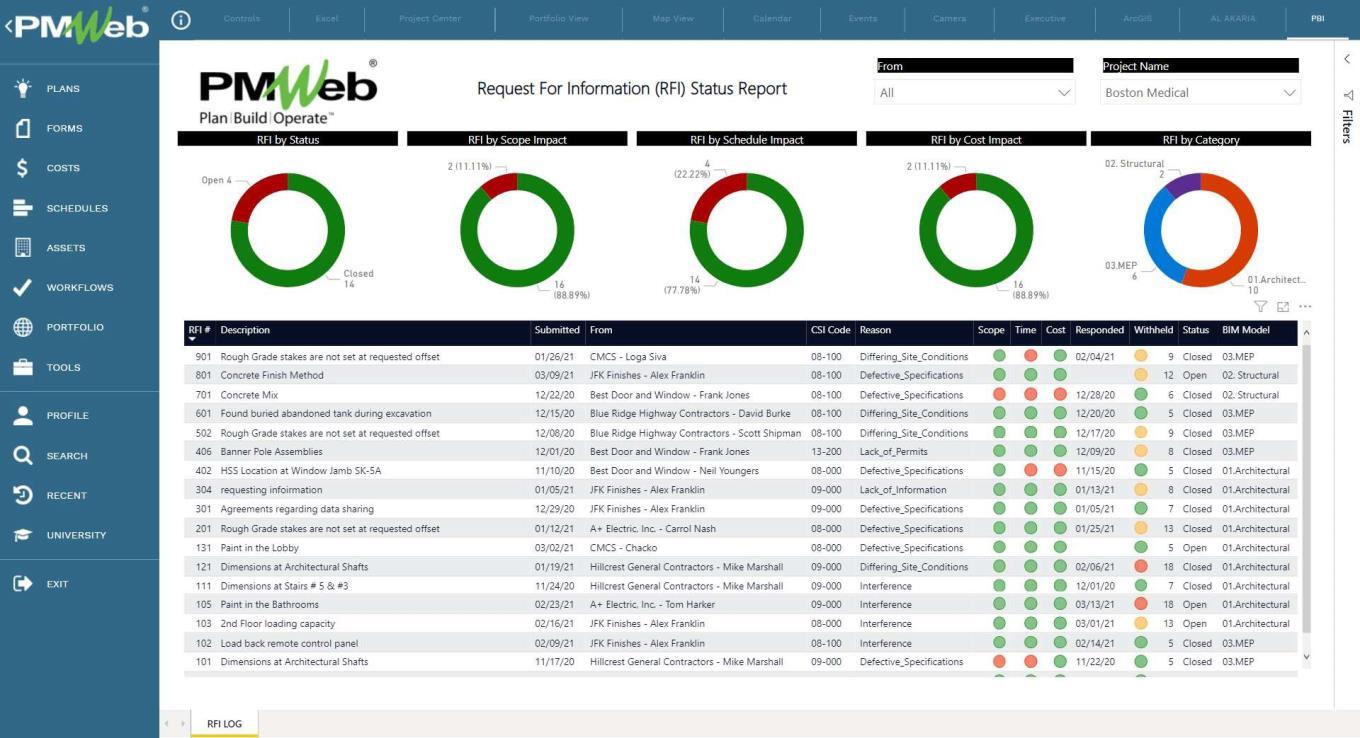Click 'Paint in the Lobby' description cell
Image resolution: width=1360 pixels, height=738 pixels.
[260, 548]
